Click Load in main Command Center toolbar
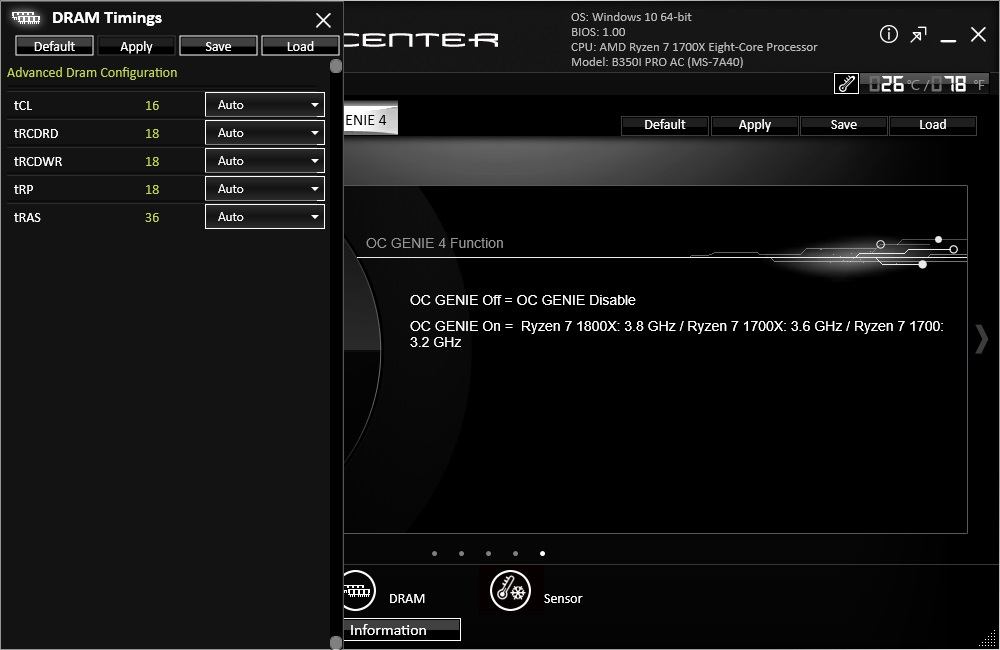The image size is (1000, 650). click(932, 125)
